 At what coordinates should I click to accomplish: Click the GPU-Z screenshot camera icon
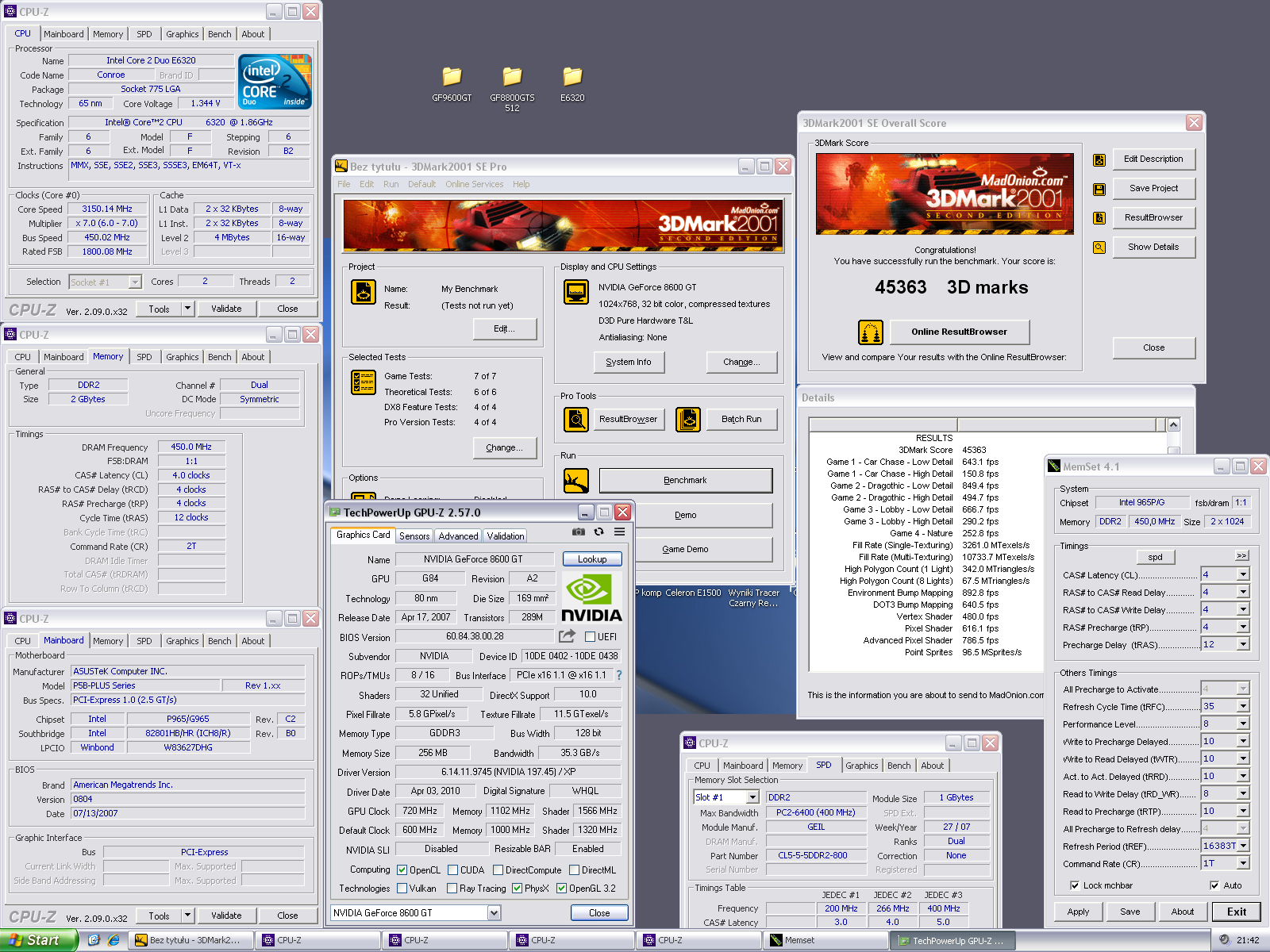579,532
